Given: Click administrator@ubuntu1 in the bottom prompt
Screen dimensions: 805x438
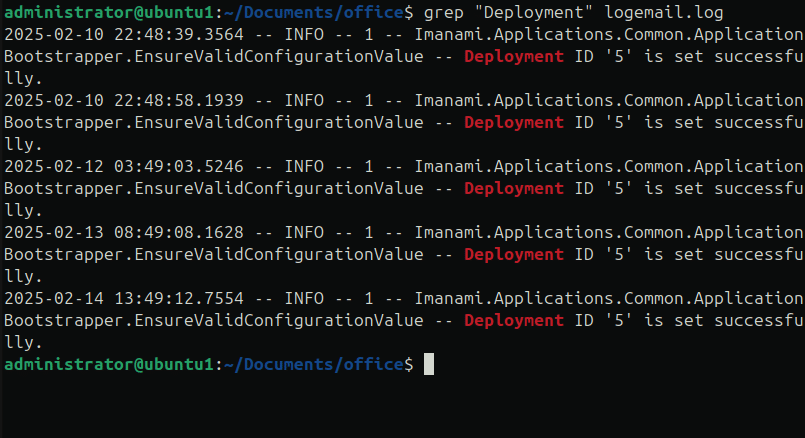Looking at the screenshot, I should point(109,364).
